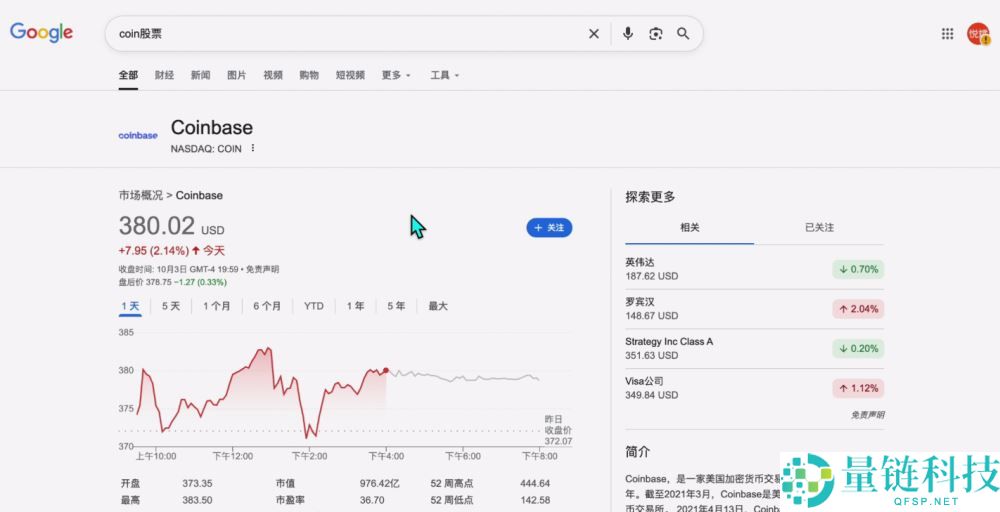Screen dimensions: 1000x512
Task: Select the 1 年 chart range
Action: click(x=355, y=306)
